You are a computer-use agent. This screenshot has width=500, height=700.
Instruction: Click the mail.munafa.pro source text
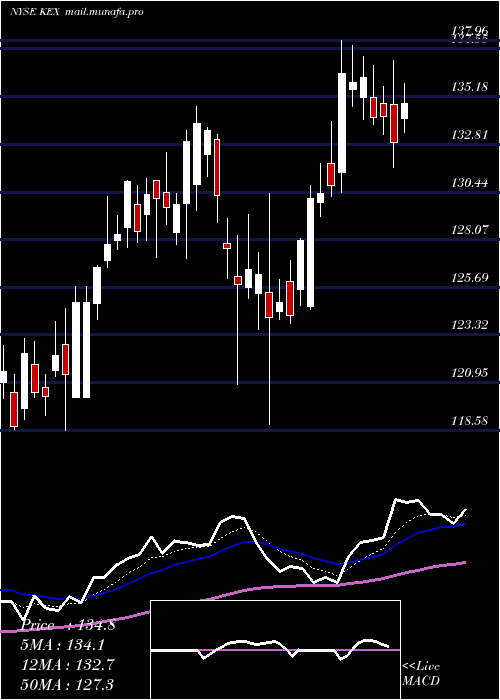[104, 12]
